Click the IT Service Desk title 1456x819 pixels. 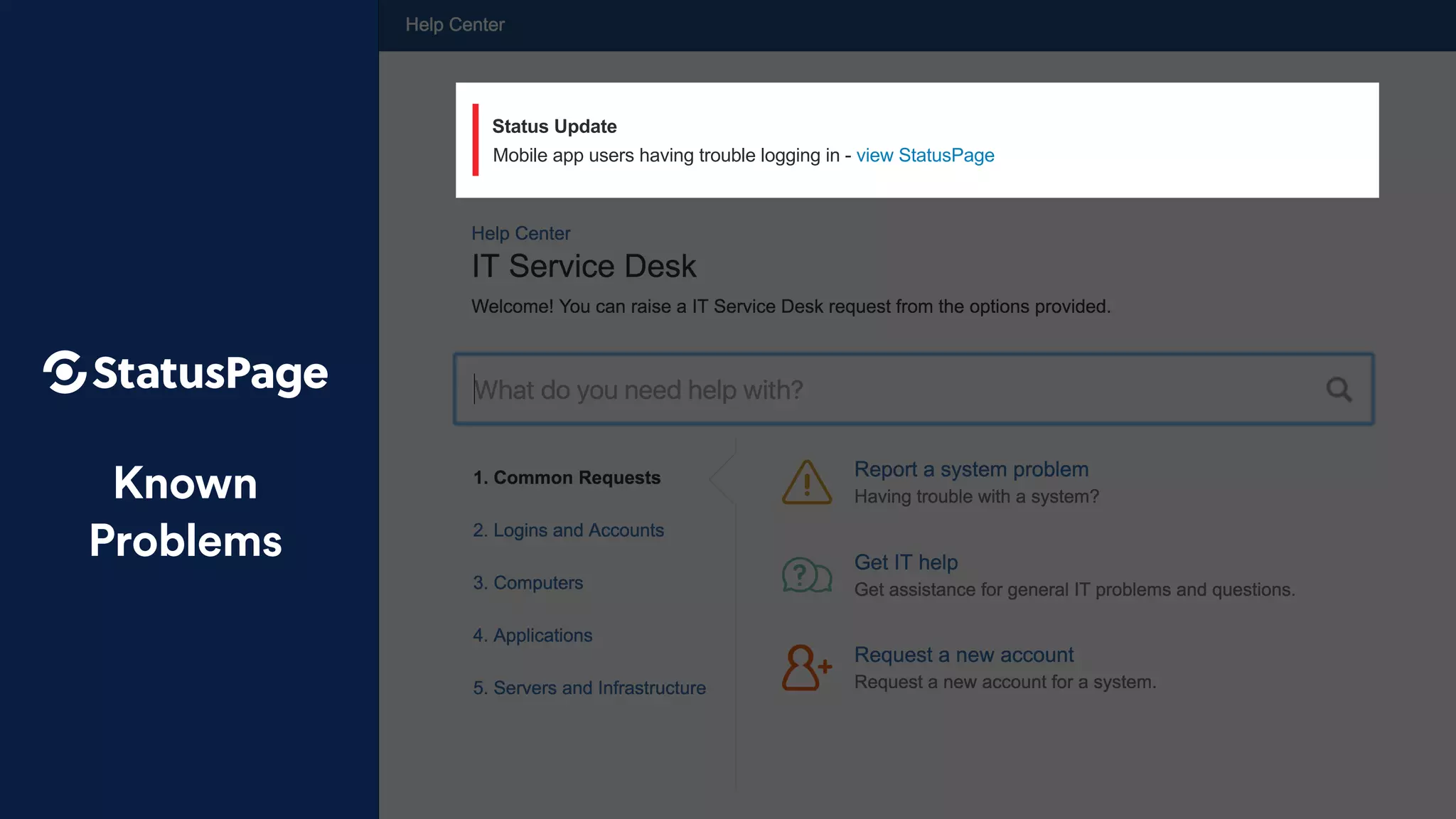[584, 267]
